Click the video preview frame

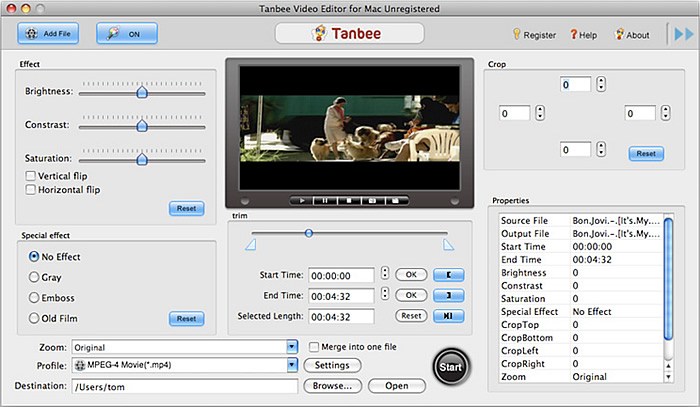coord(350,128)
